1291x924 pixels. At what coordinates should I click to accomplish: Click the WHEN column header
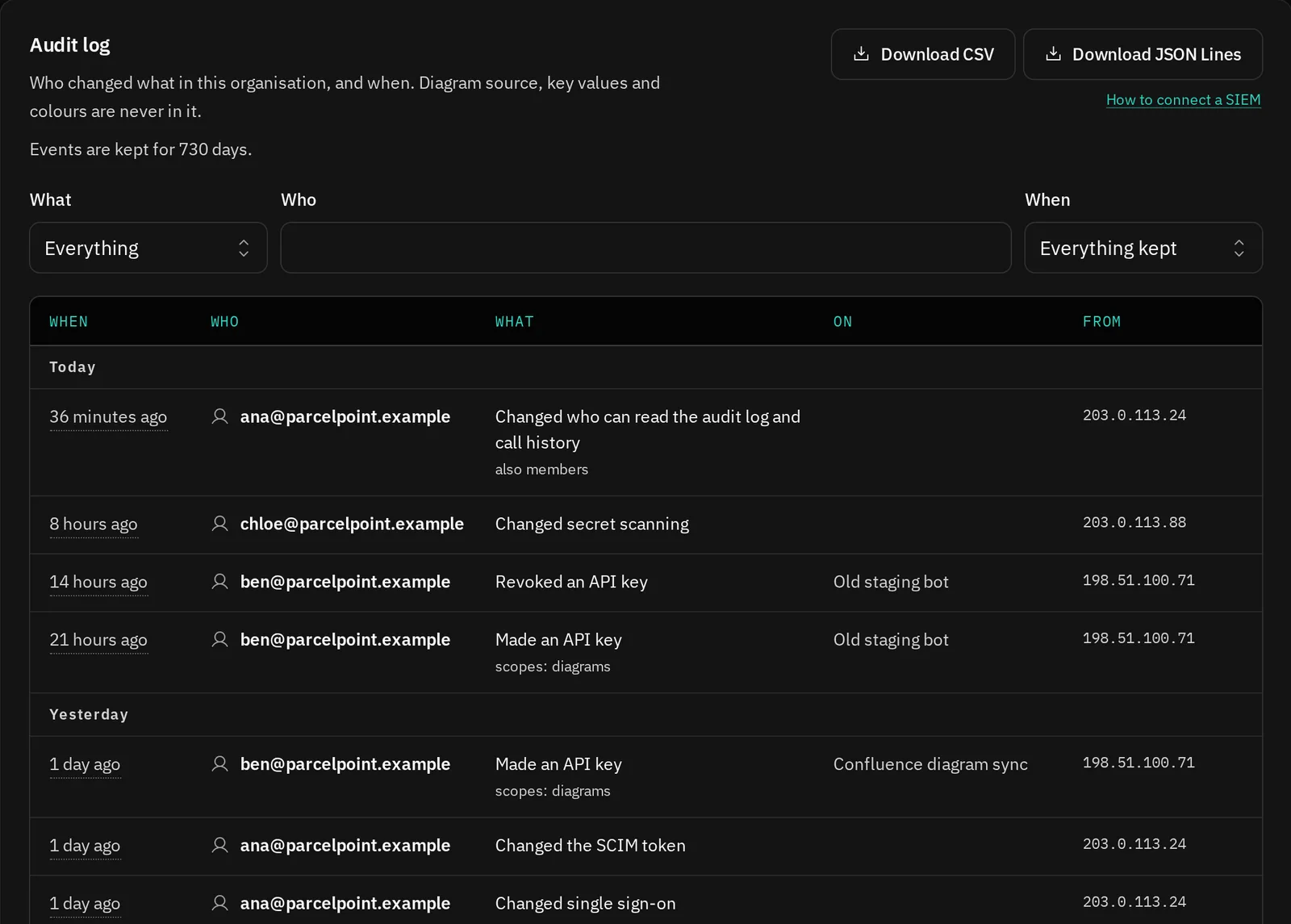pyautogui.click(x=69, y=322)
